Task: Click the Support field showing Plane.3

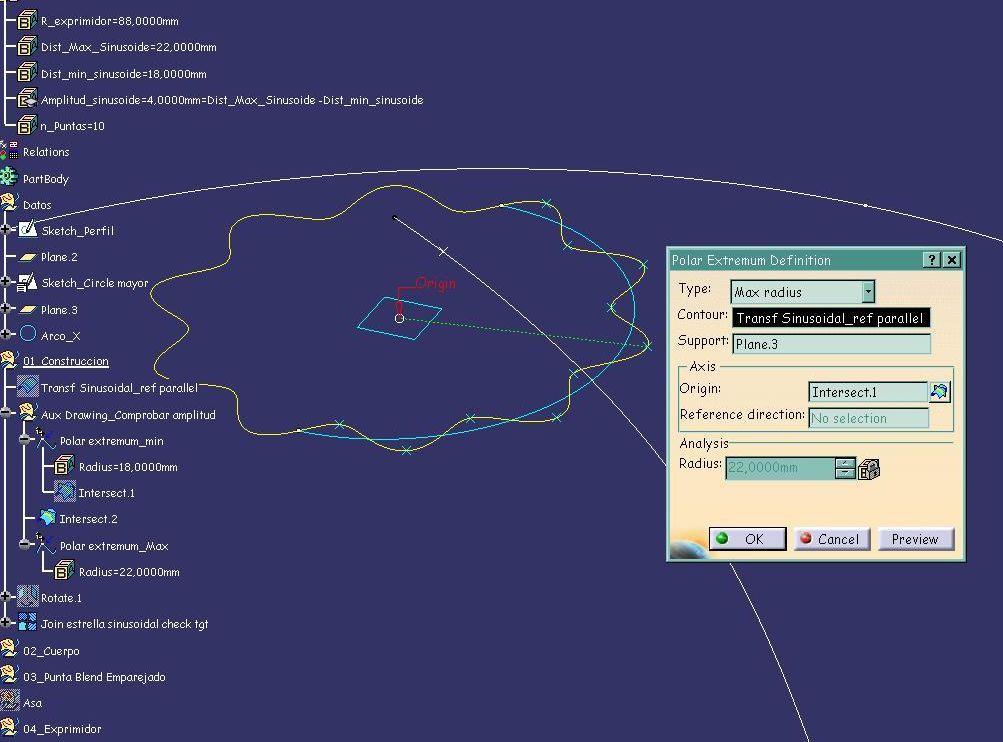Action: click(x=831, y=344)
